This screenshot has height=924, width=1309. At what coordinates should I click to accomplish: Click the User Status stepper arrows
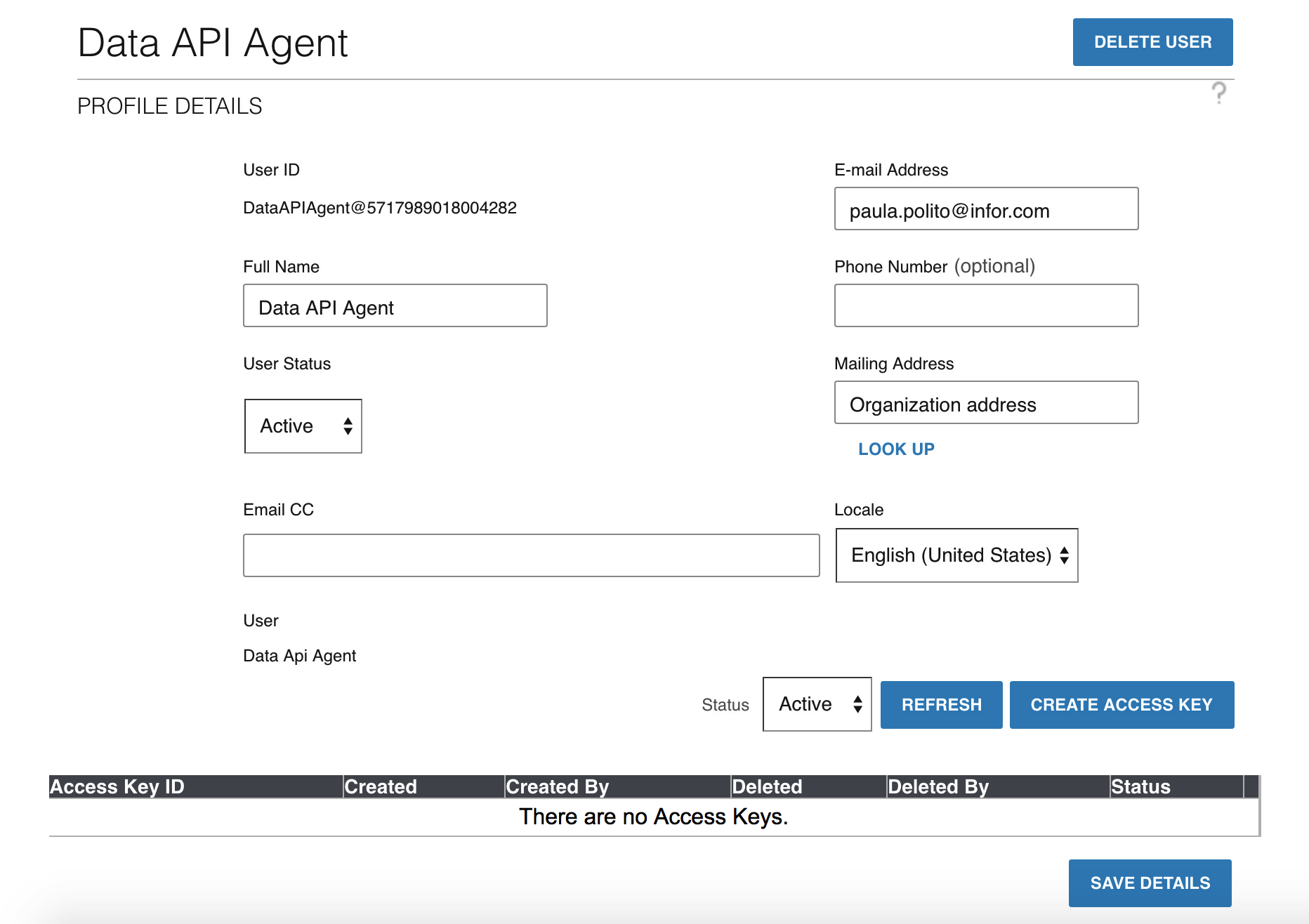pyautogui.click(x=349, y=426)
